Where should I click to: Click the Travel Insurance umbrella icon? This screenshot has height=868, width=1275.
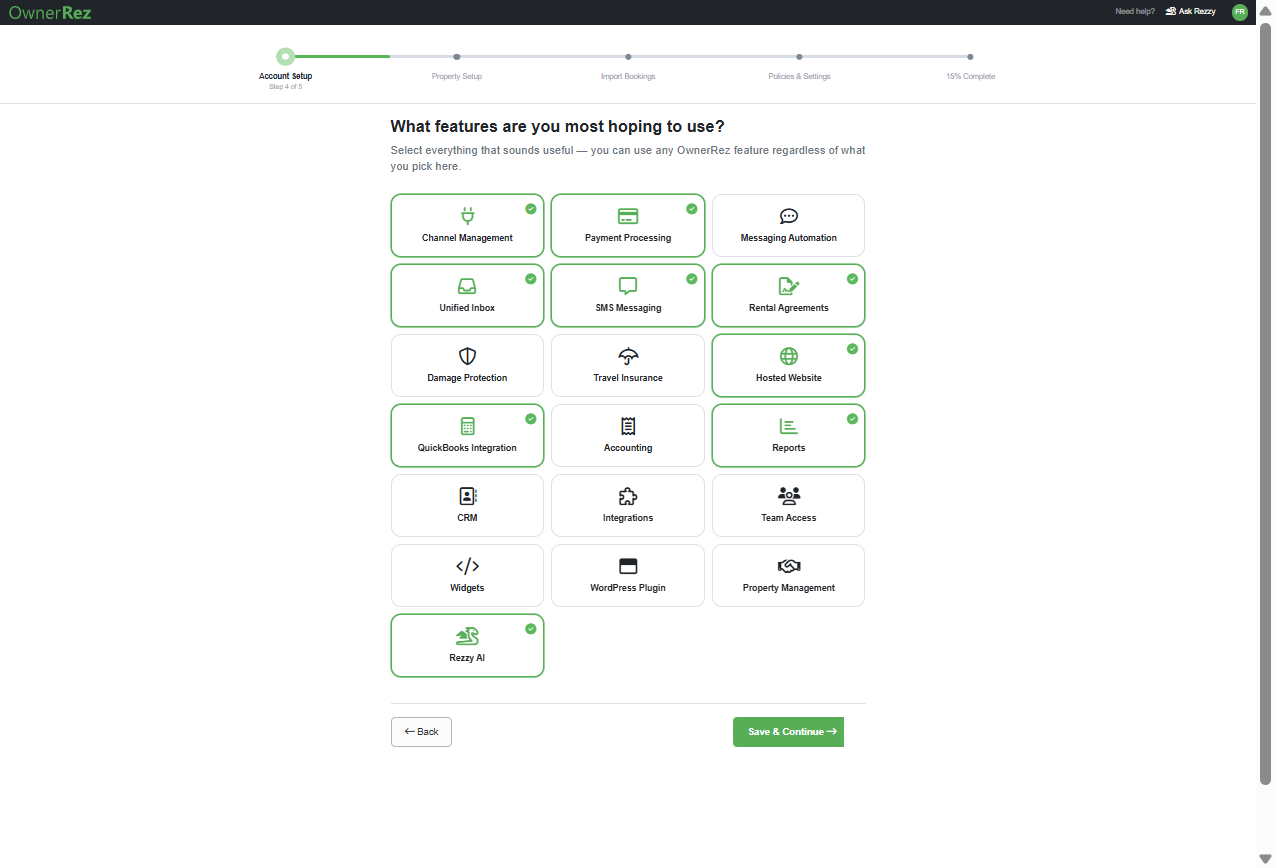628,356
